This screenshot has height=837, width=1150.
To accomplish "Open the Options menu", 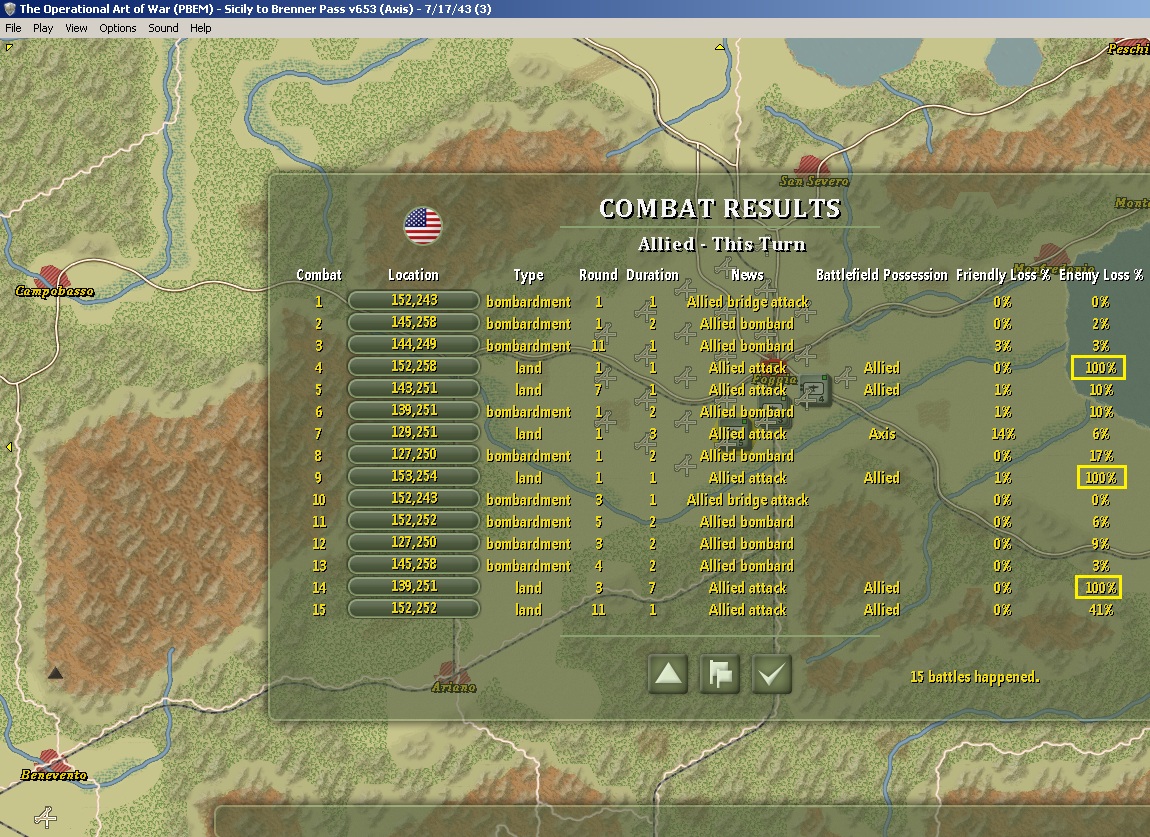I will pyautogui.click(x=117, y=28).
